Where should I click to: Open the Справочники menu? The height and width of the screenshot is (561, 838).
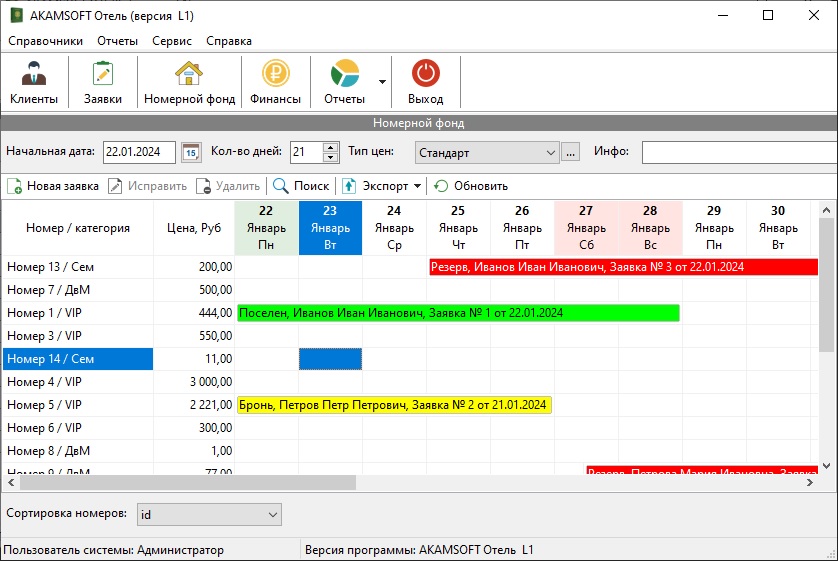tap(45, 41)
